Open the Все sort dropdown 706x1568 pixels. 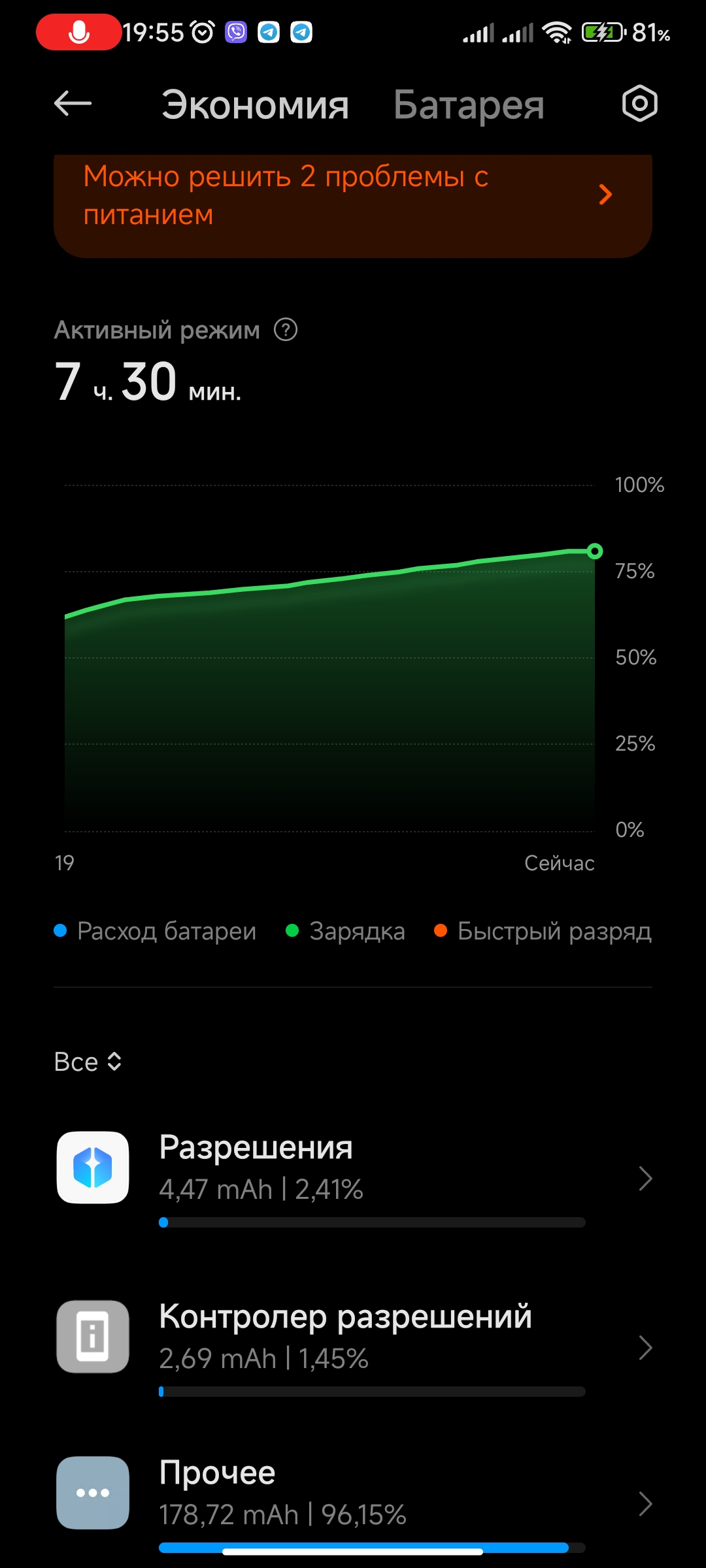point(88,1062)
